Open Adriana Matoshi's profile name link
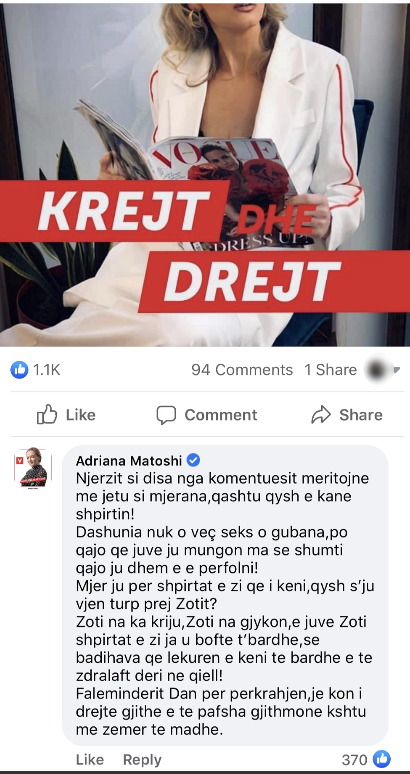 pos(129,461)
